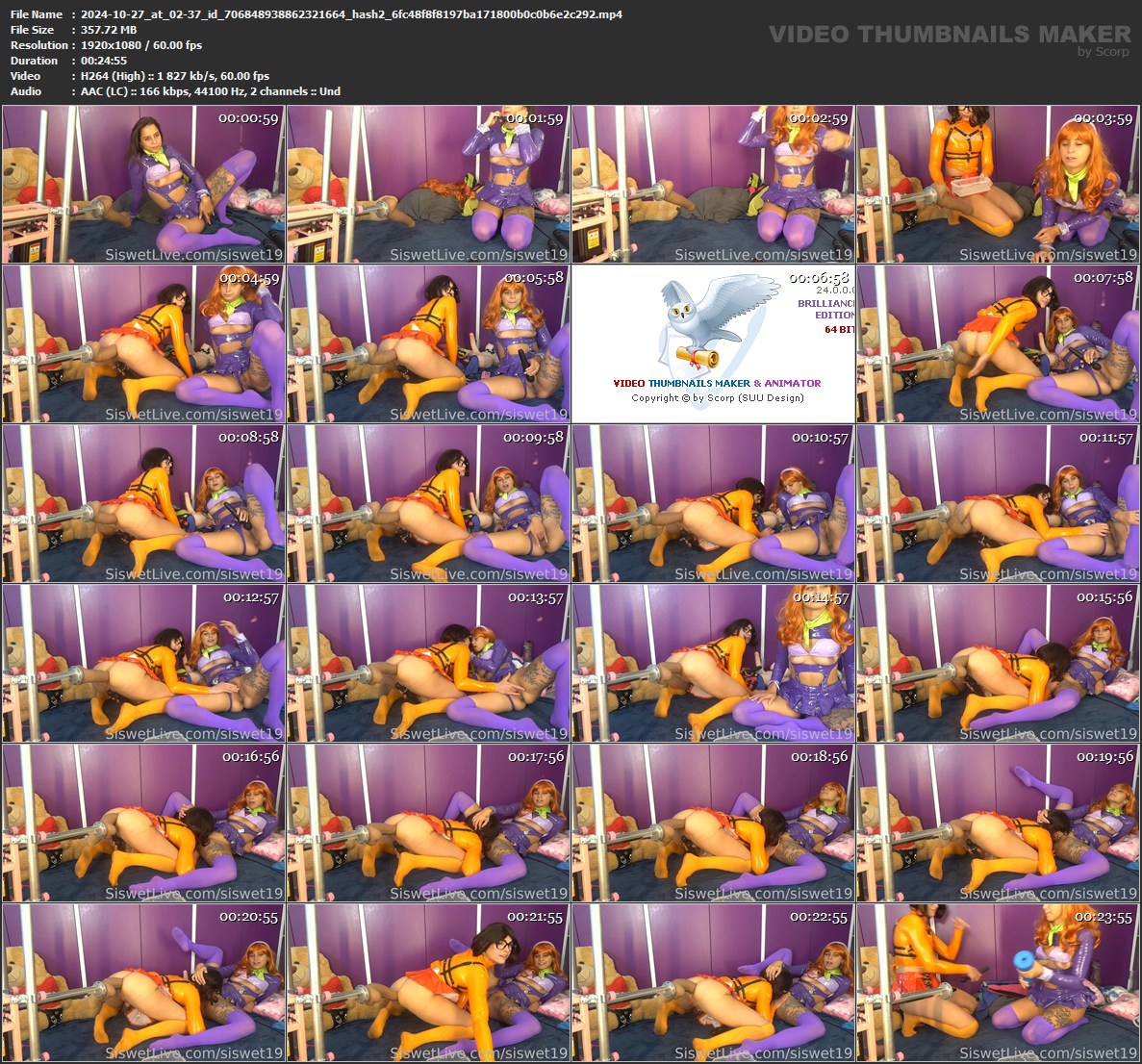Viewport: 1142px width, 1064px height.
Task: Pick the thumbnail stamped 00:09:58
Action: pyautogui.click(x=428, y=503)
